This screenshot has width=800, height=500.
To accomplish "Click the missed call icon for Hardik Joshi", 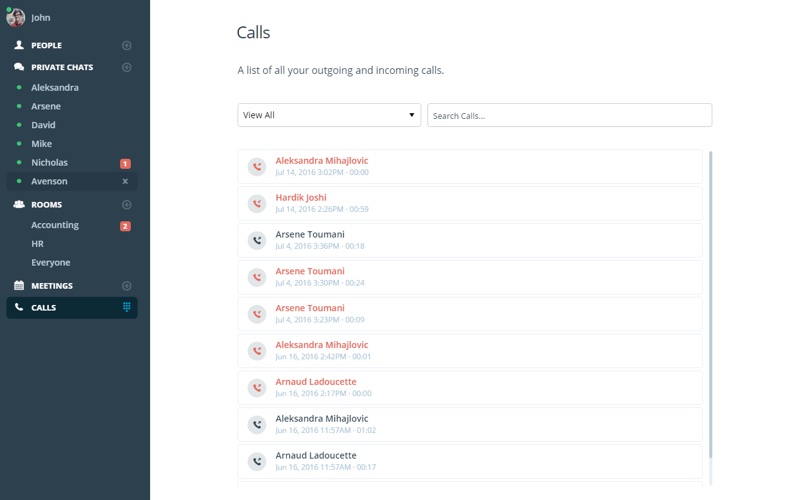I will click(x=257, y=204).
